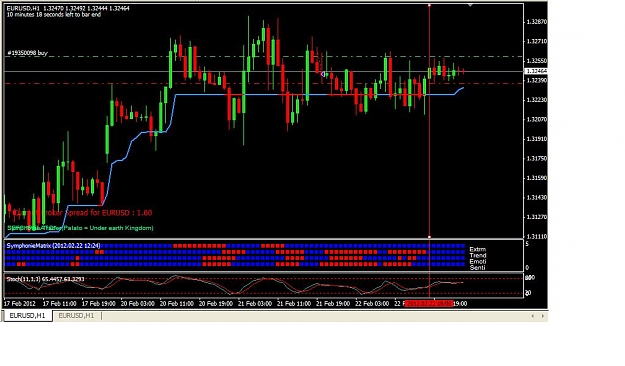Click time axis label 21 Feb 11:00

294,304
